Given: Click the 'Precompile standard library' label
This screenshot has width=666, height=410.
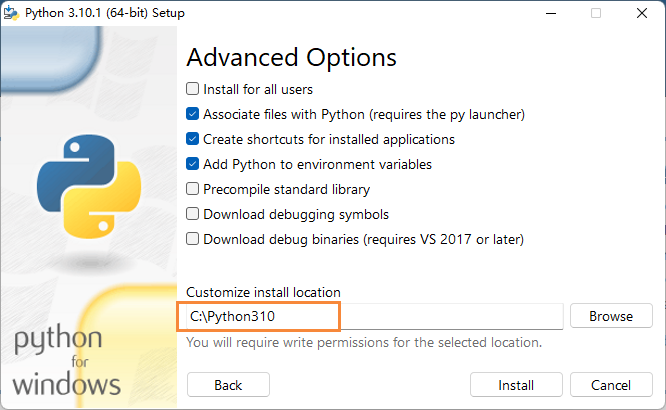Looking at the screenshot, I should pyautogui.click(x=287, y=189).
